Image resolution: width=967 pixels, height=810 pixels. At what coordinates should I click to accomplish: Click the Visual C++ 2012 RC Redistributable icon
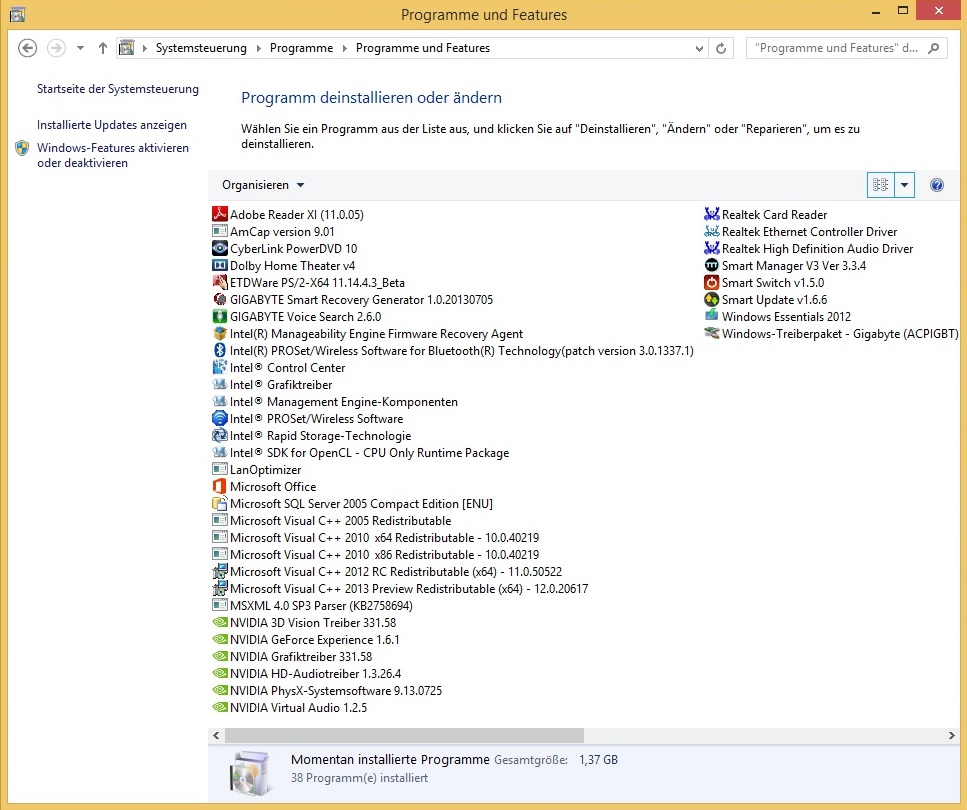click(220, 571)
